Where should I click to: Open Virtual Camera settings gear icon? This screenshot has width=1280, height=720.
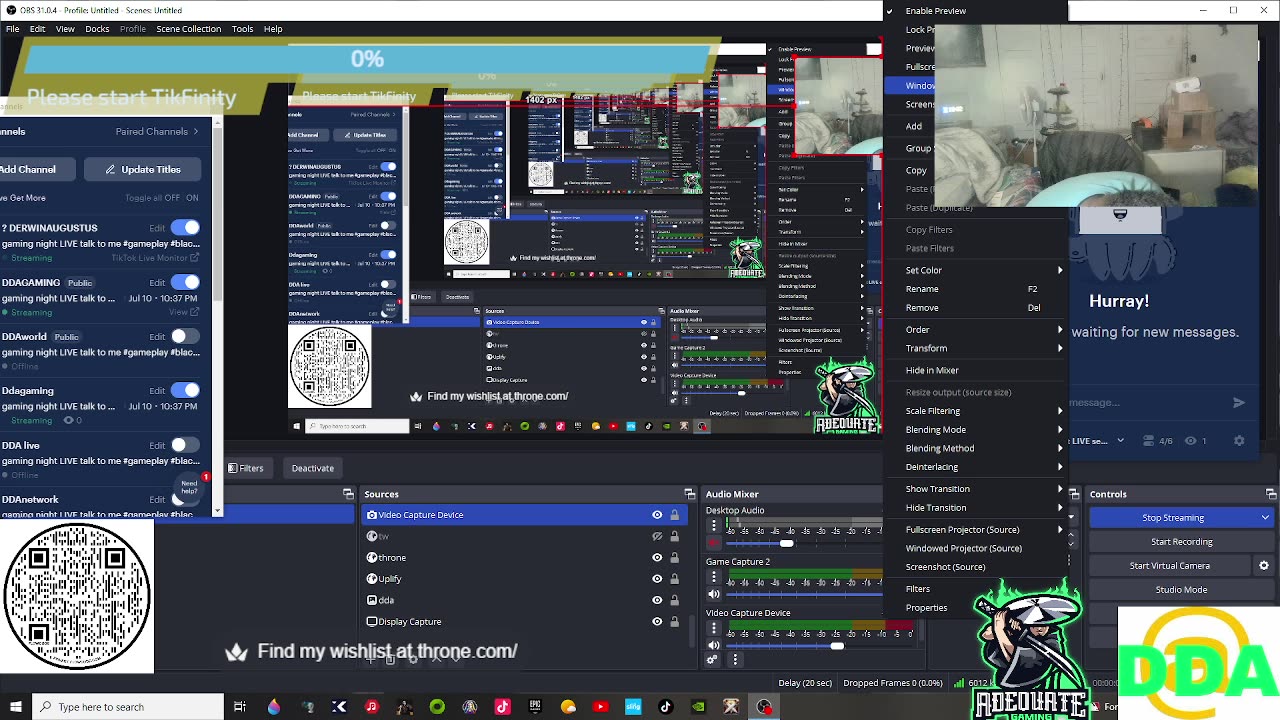point(1264,566)
